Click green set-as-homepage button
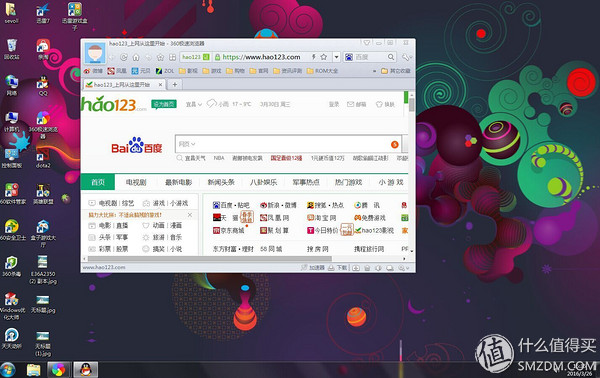Screen dimensions: 600x378 (x=164, y=104)
